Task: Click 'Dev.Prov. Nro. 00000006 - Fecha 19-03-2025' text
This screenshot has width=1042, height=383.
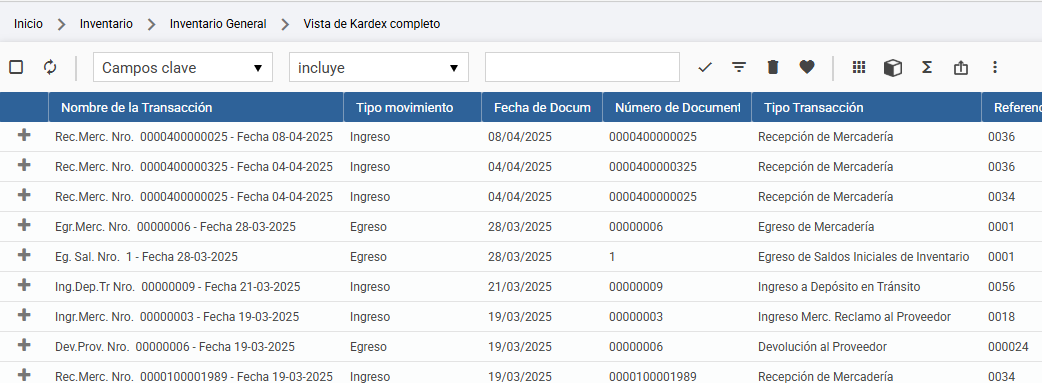Action: click(x=175, y=346)
